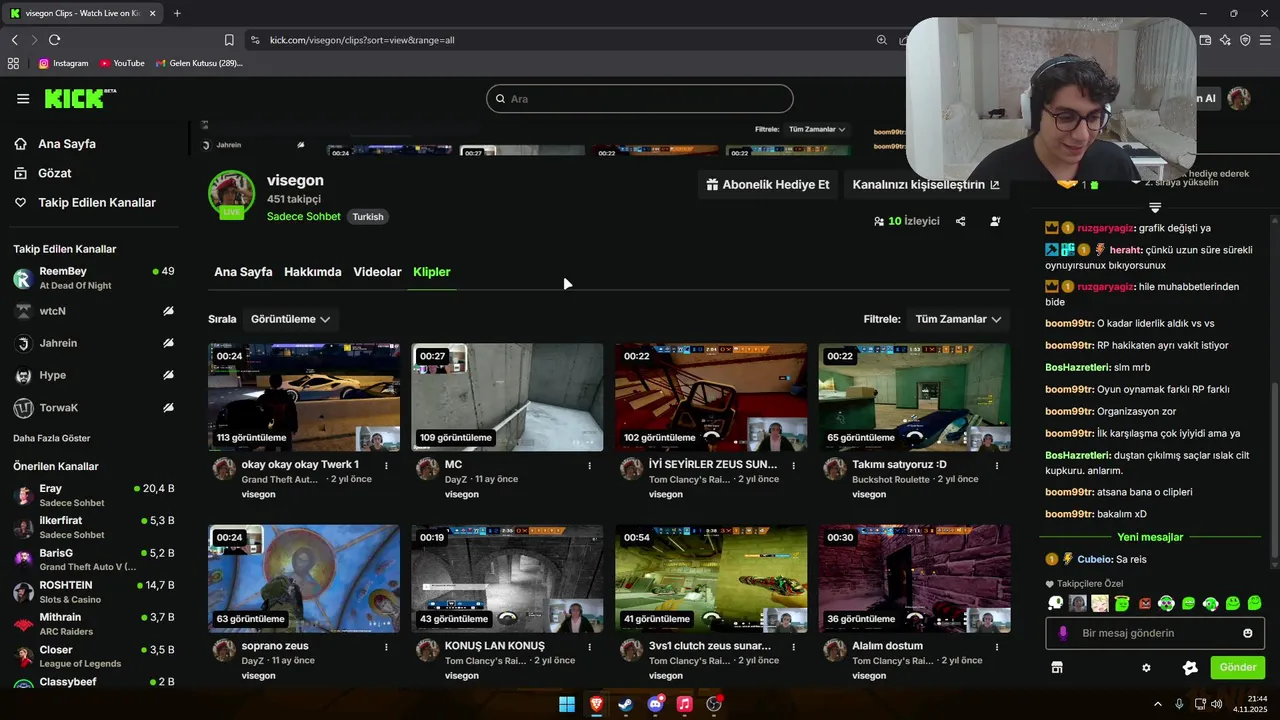Click the browser reload button
This screenshot has width=1280, height=720.
[54, 40]
